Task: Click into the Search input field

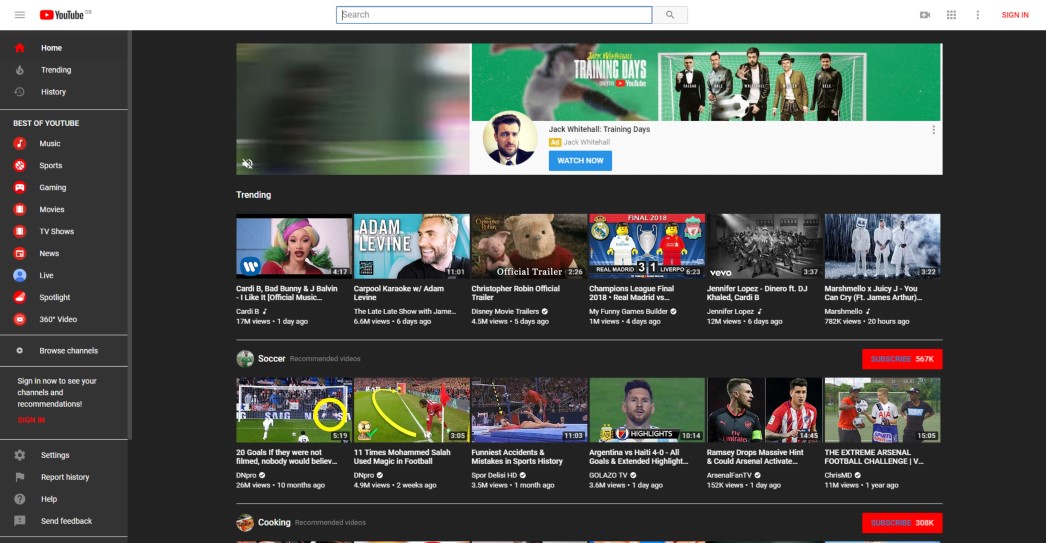Action: click(x=494, y=15)
